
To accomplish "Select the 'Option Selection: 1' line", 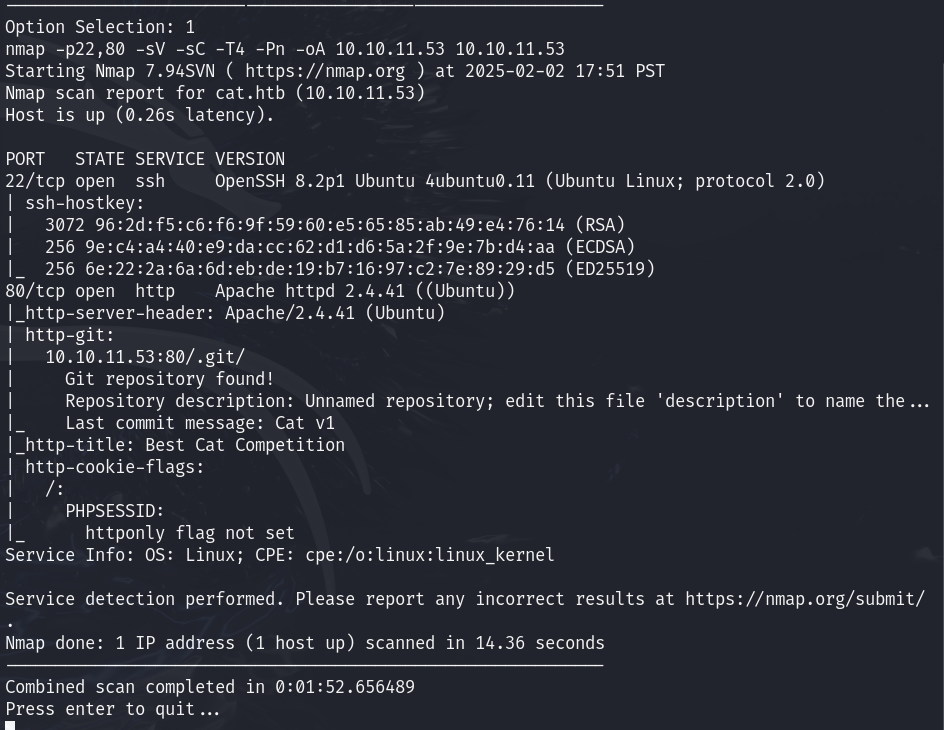I will [x=100, y=27].
